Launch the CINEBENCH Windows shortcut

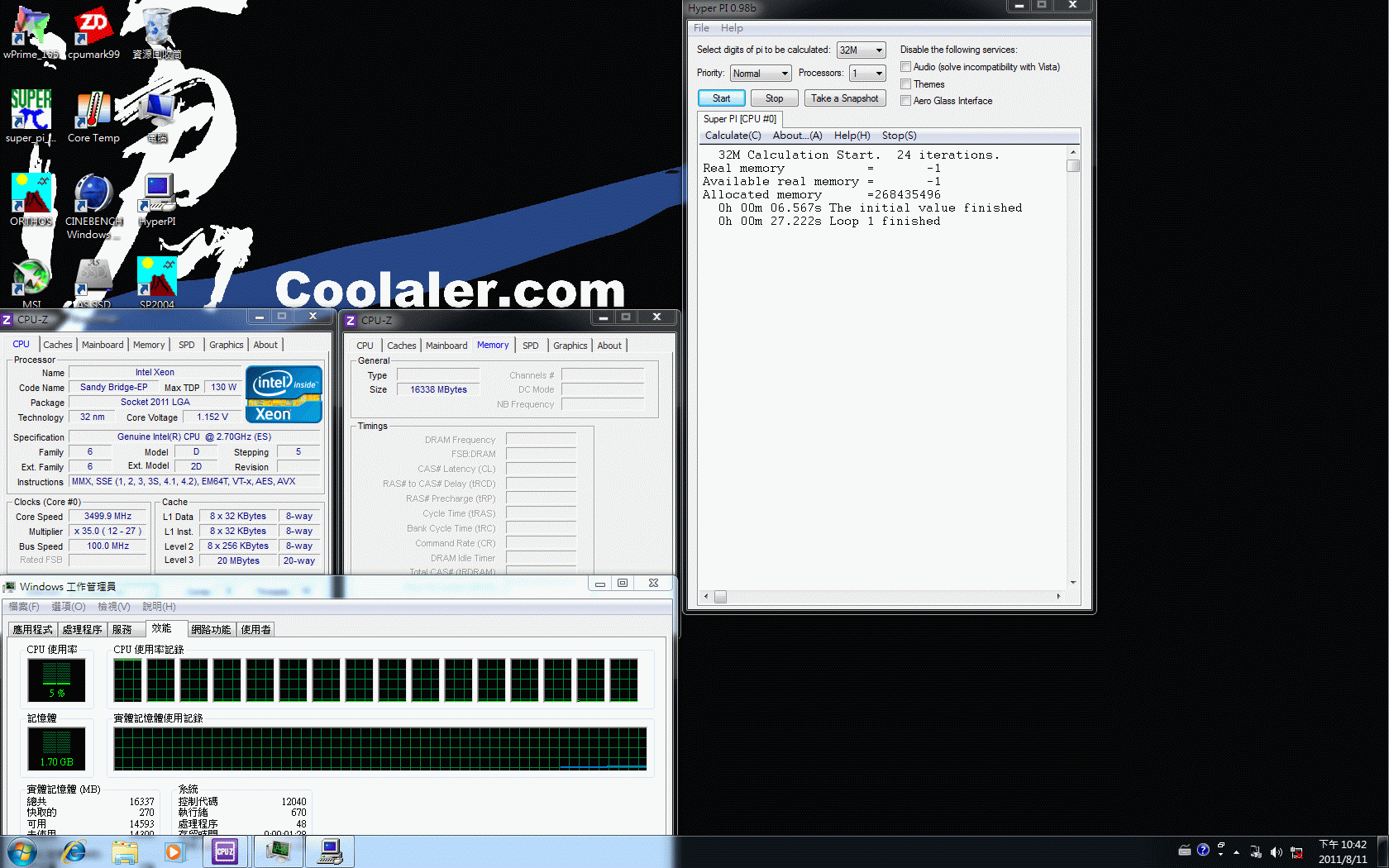(x=93, y=205)
